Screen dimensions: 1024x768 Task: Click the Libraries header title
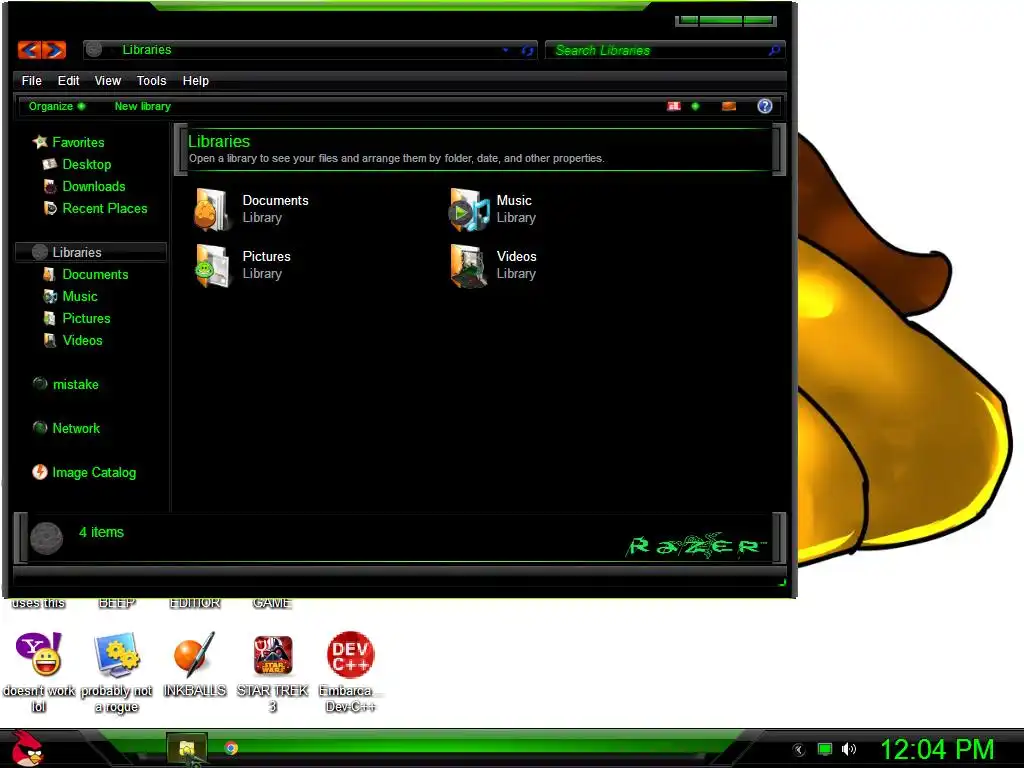click(x=219, y=141)
